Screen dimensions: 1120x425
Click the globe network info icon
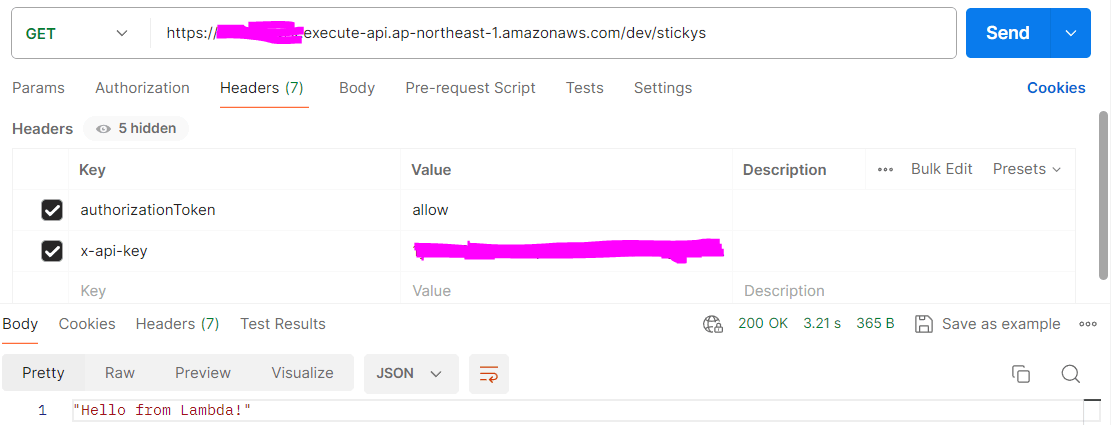tap(713, 324)
